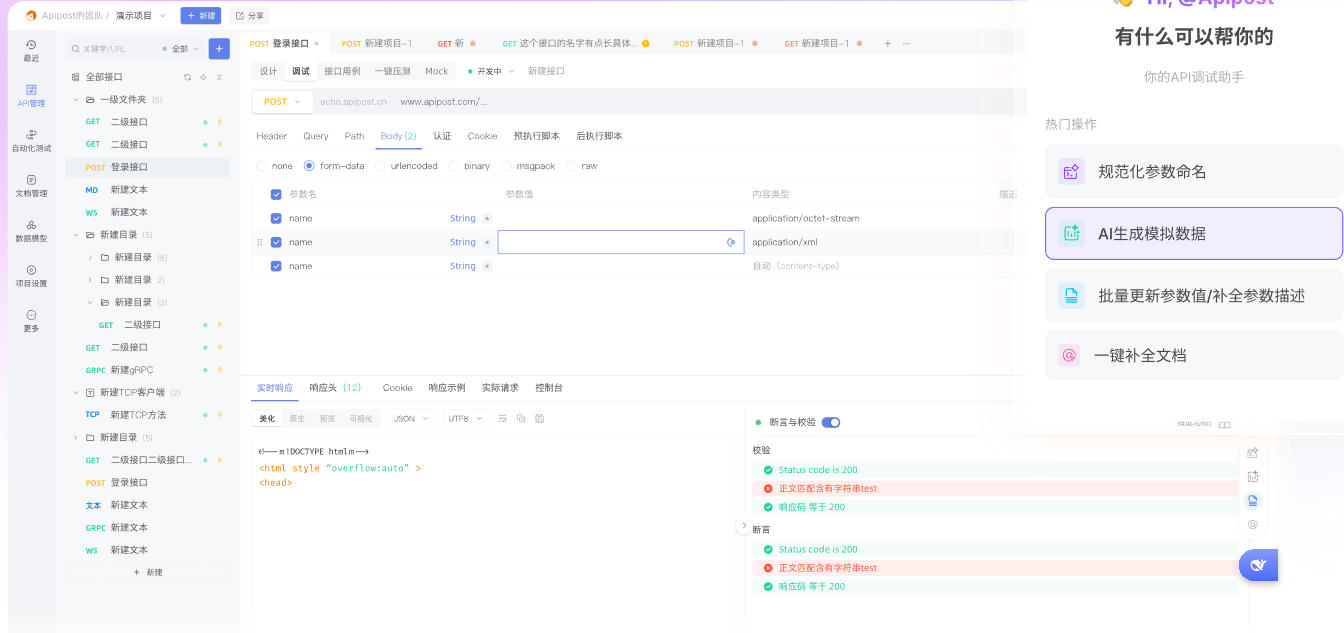Open the 自动化测试 sidebar icon
The width and height of the screenshot is (1344, 633).
coord(31,140)
